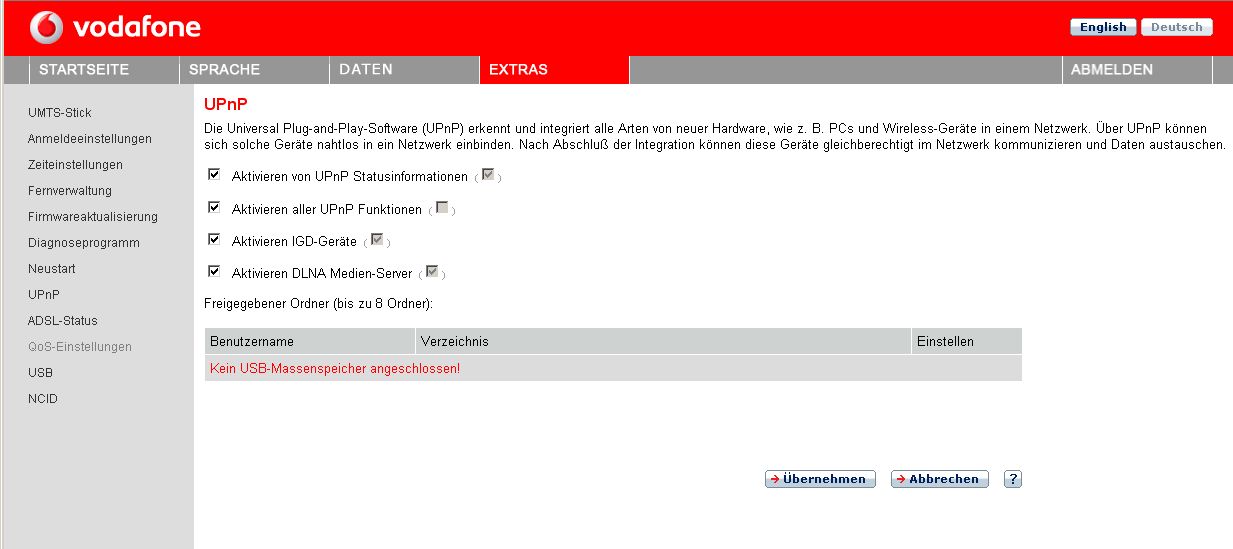Click the Abbrechen button
The width and height of the screenshot is (1233, 549).
click(940, 479)
